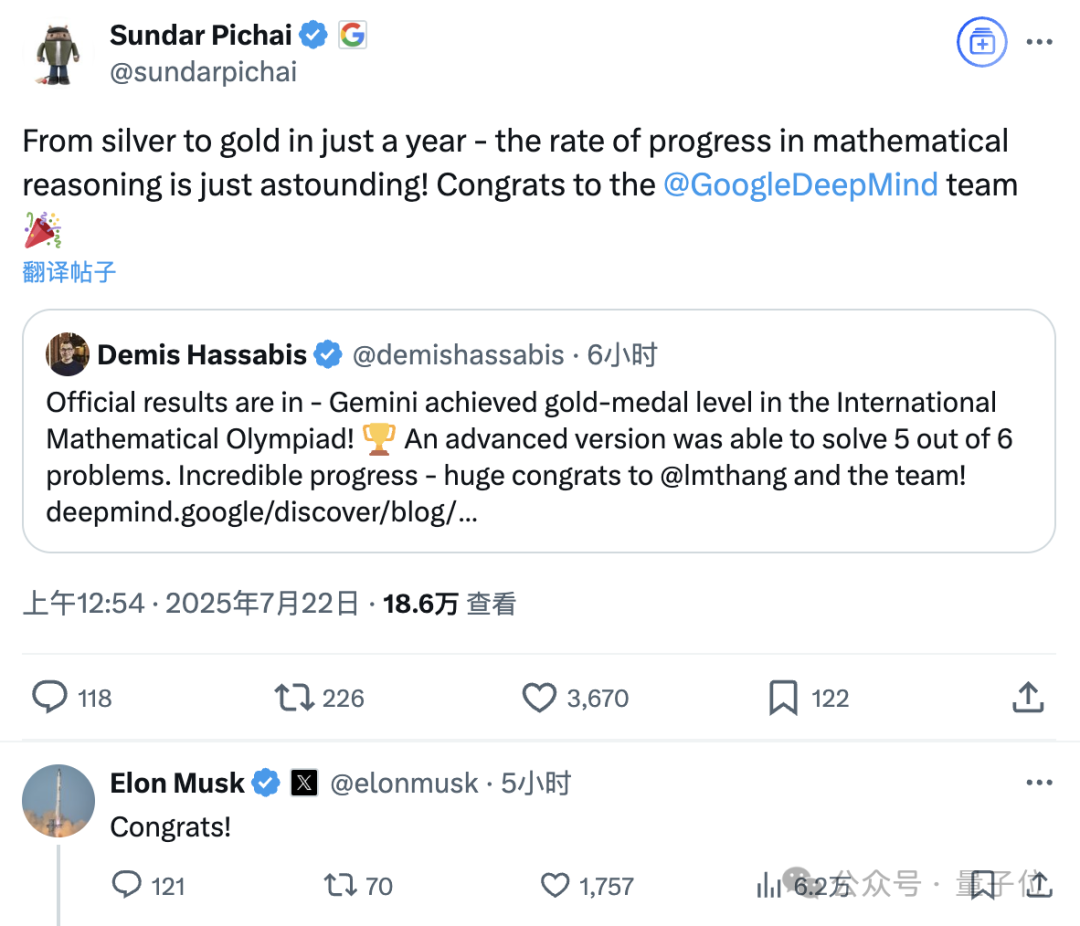Click Demis Hassabis's small avatar
Image resolution: width=1080 pixels, height=926 pixels.
point(68,354)
